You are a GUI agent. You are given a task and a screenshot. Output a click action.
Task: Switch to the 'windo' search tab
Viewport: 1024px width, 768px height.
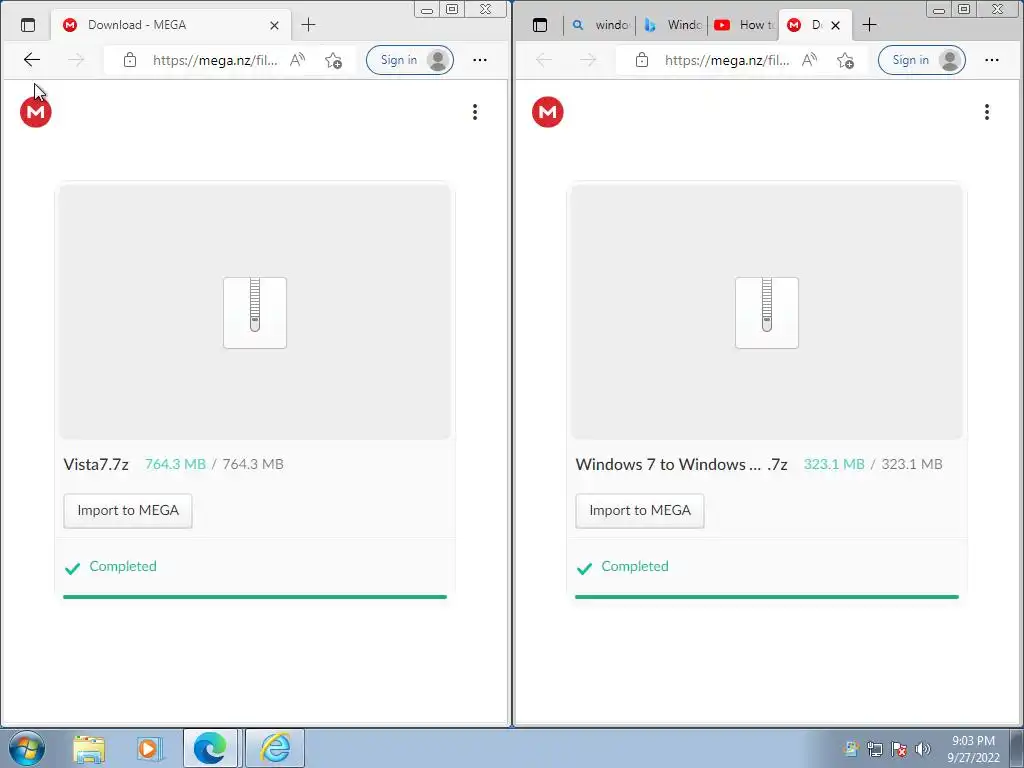coord(600,25)
